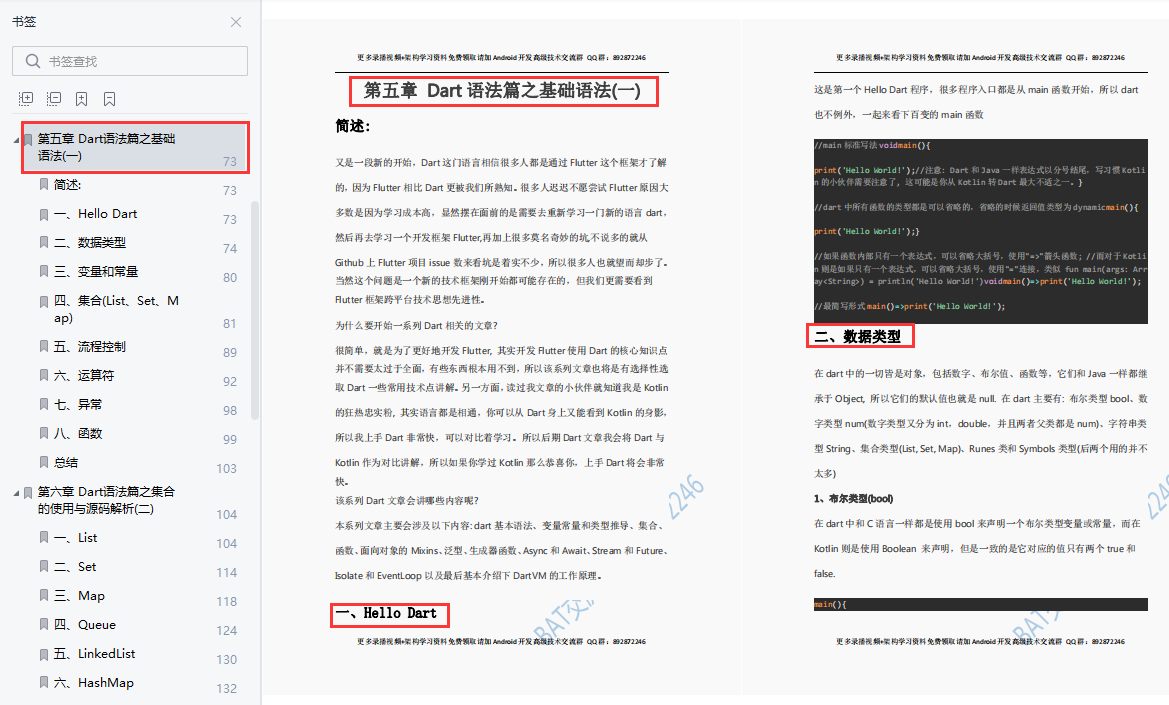Screen dimensions: 1169x705
Task: Open bookmark 第六章 Dart语法篇之集合
Action: (106, 500)
